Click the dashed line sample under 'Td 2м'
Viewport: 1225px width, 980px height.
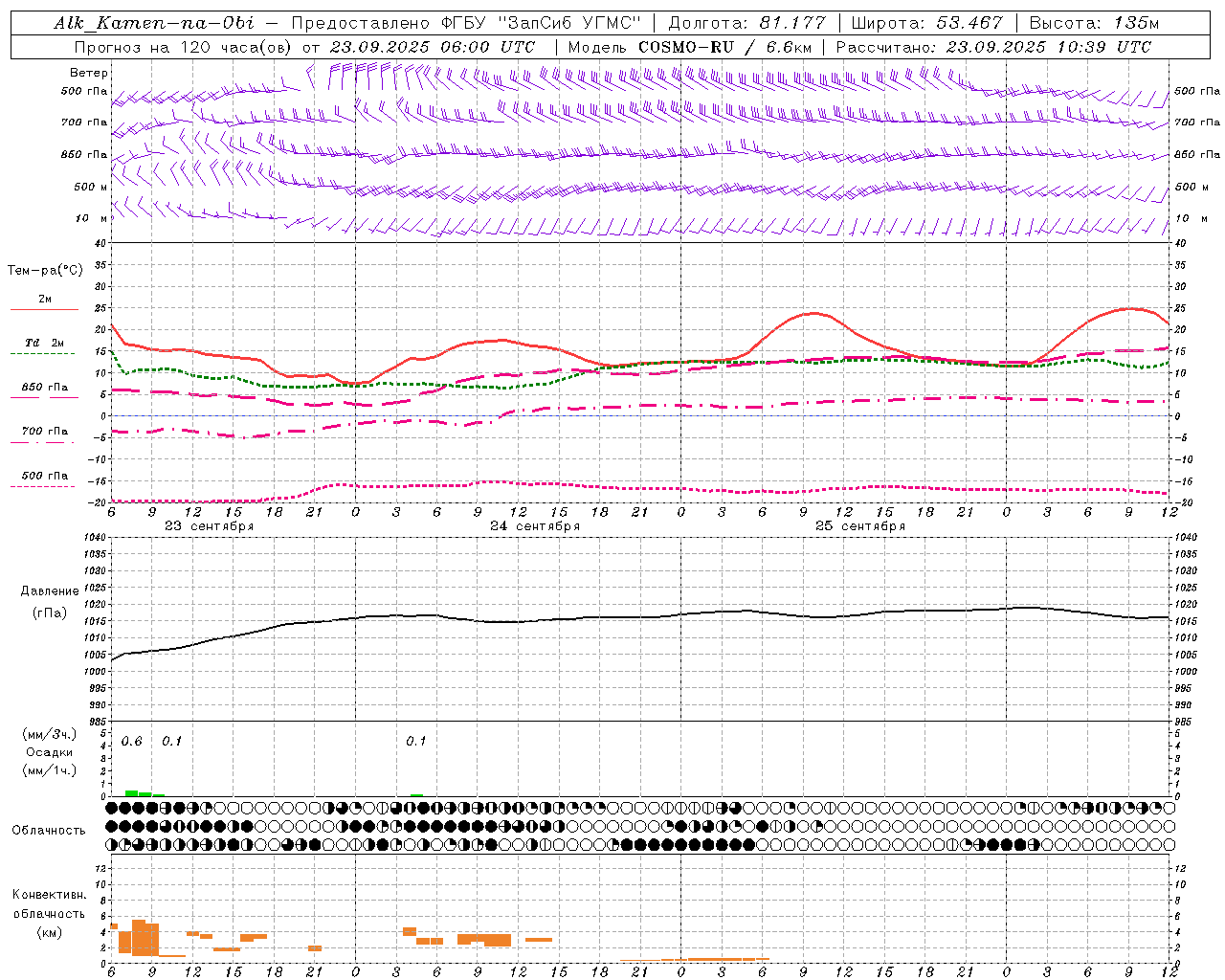(x=43, y=354)
